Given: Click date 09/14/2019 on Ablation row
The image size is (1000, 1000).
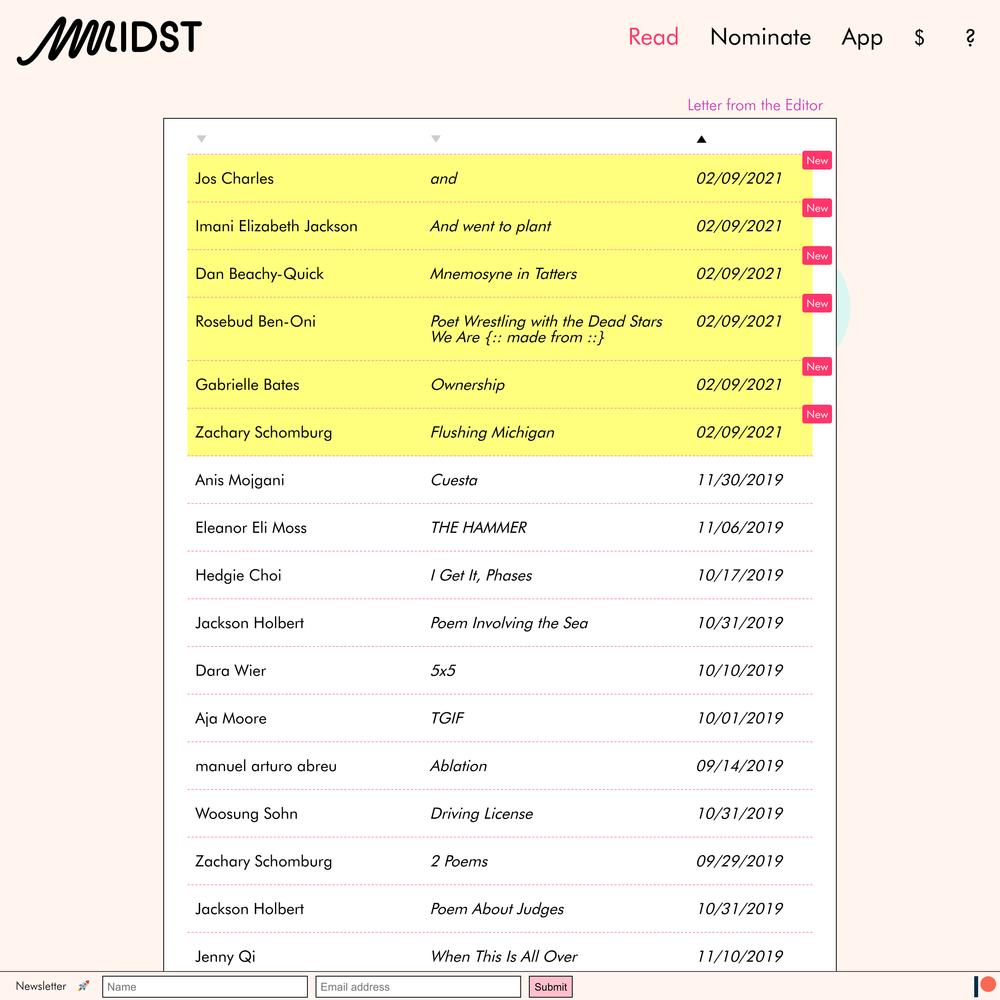Looking at the screenshot, I should tap(740, 766).
